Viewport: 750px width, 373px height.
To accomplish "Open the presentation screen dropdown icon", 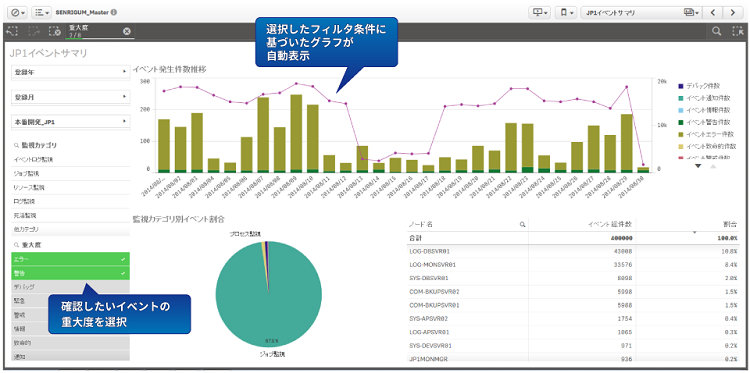I will pos(540,13).
